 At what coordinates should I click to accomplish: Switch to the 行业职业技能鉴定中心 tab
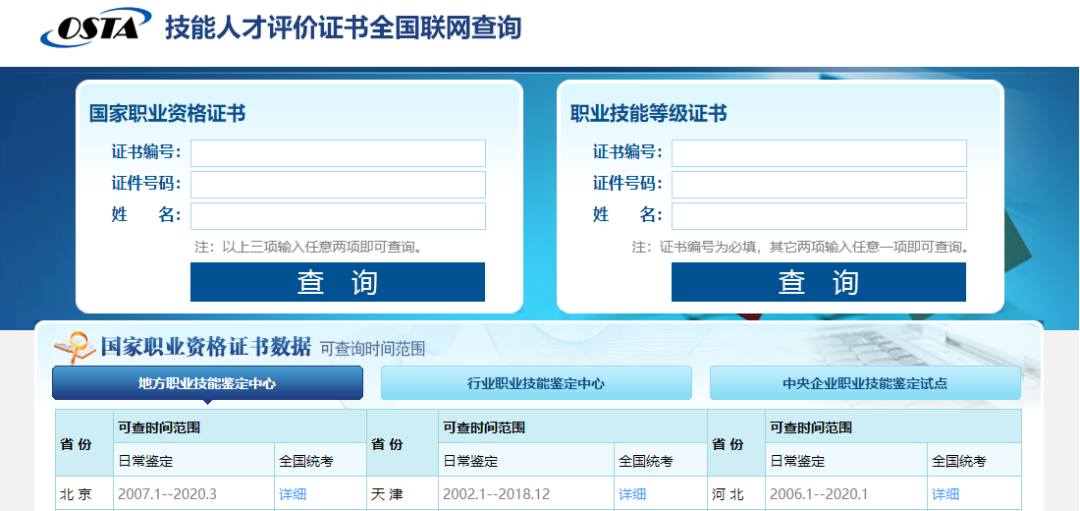tap(536, 383)
